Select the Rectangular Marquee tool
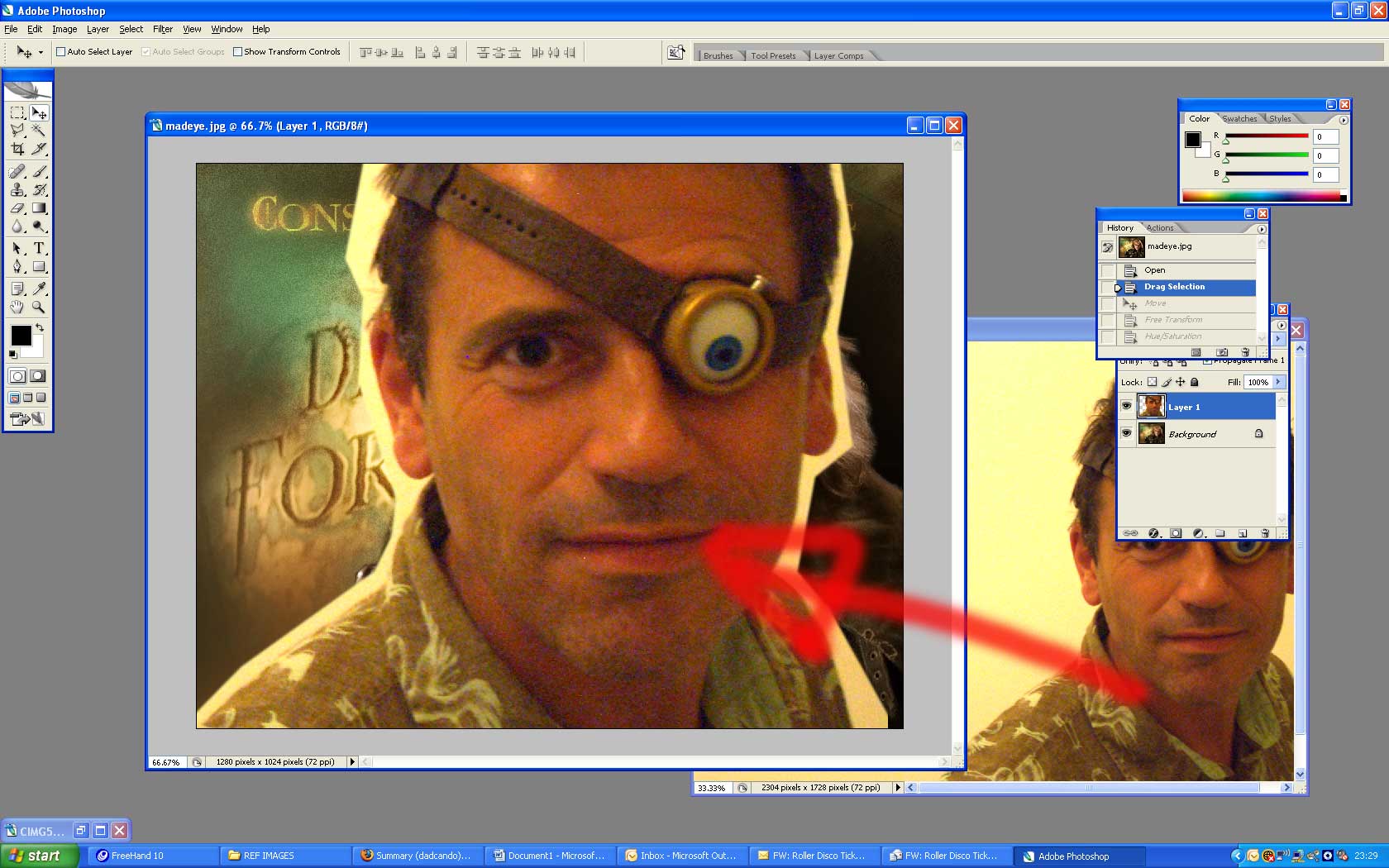The width and height of the screenshot is (1389, 868). [17, 112]
